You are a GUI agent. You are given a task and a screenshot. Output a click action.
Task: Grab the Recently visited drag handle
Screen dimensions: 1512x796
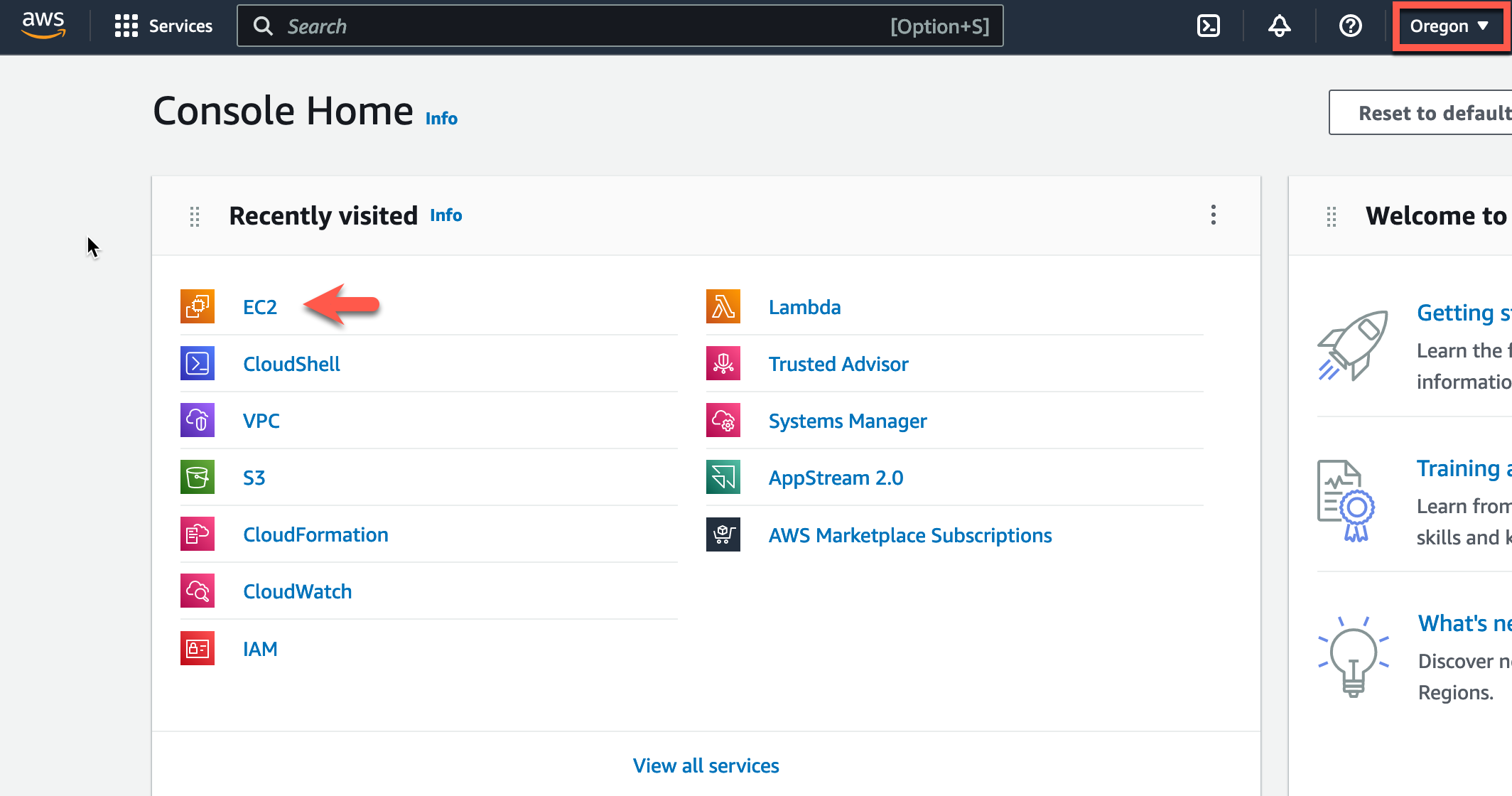[195, 216]
